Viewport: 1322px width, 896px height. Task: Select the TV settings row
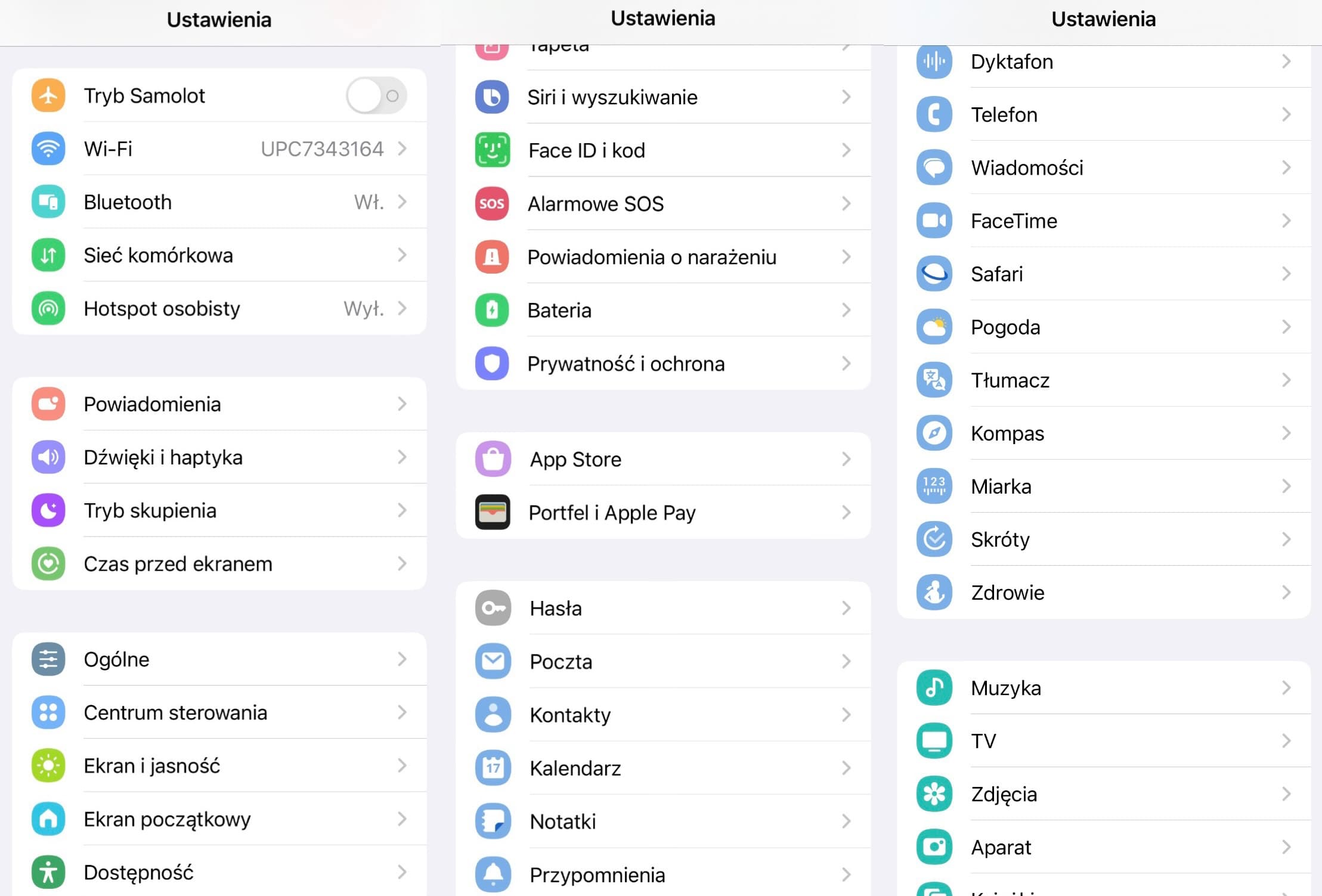point(1104,741)
